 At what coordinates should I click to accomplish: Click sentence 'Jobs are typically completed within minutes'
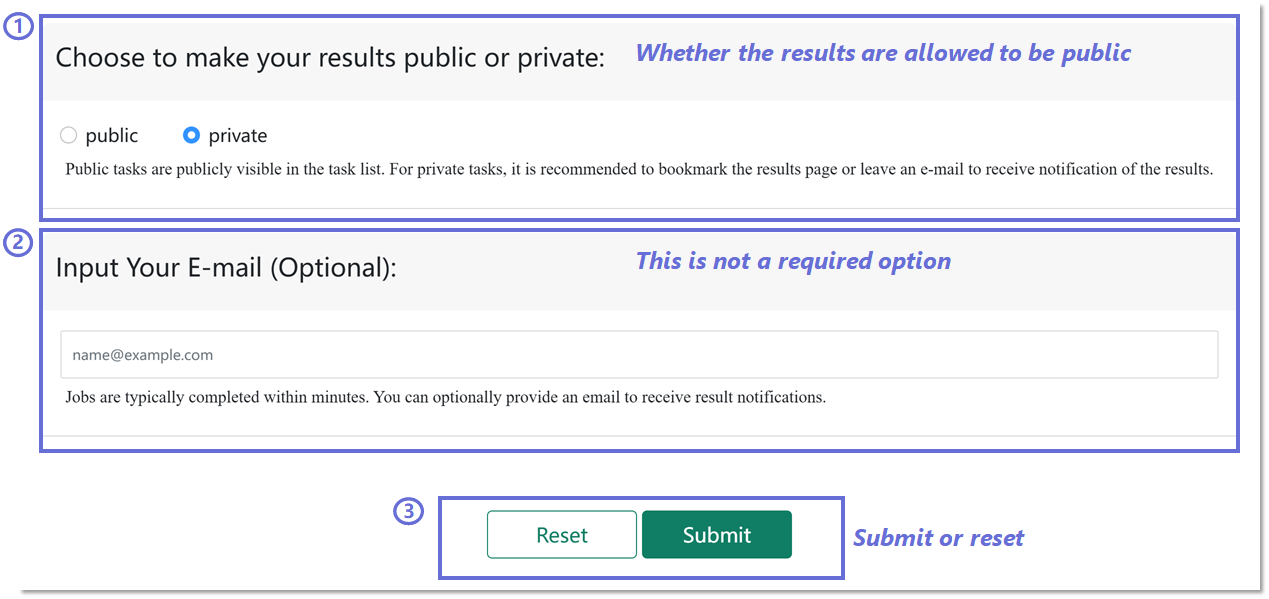click(217, 397)
